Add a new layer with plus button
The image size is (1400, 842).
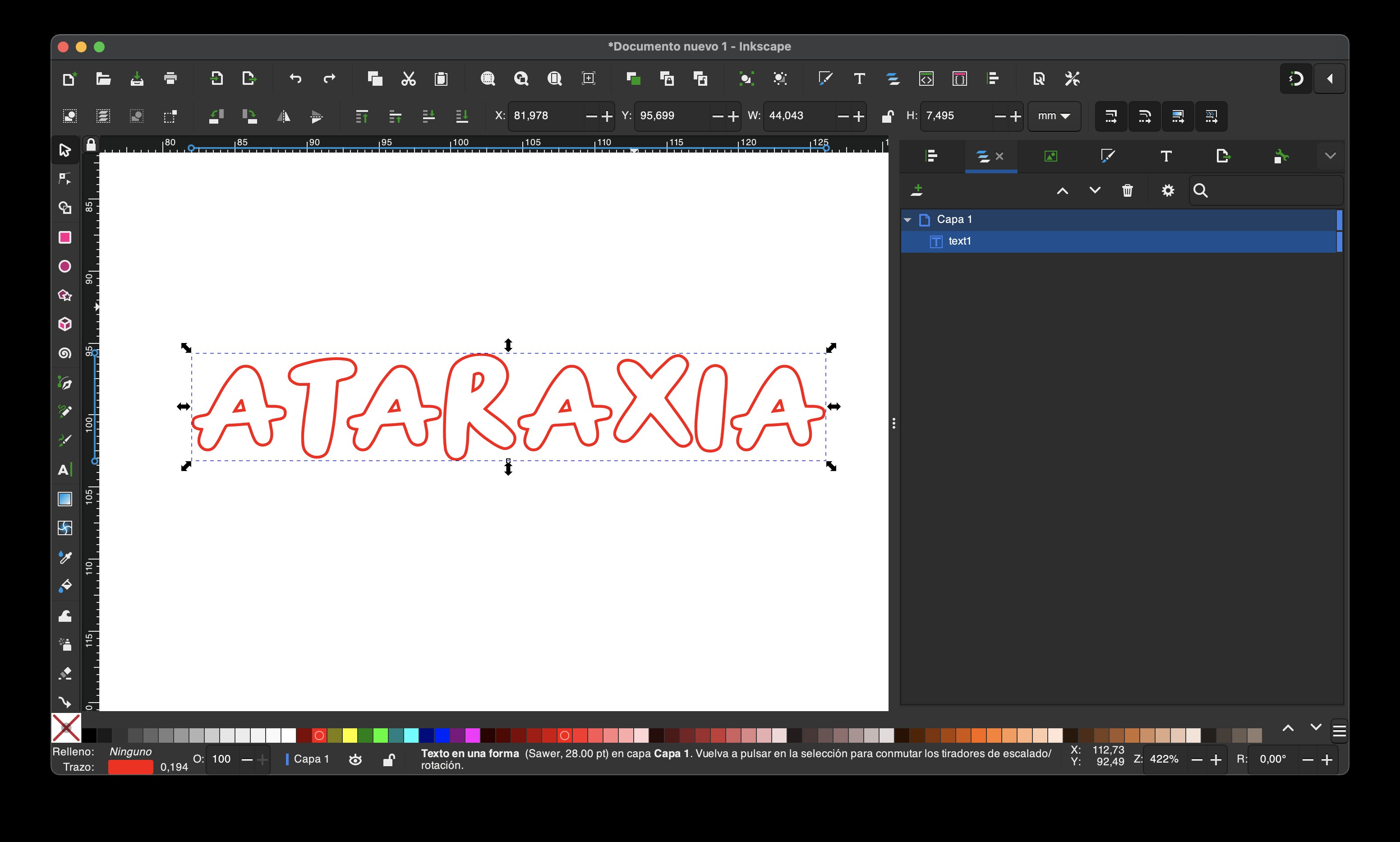917,190
